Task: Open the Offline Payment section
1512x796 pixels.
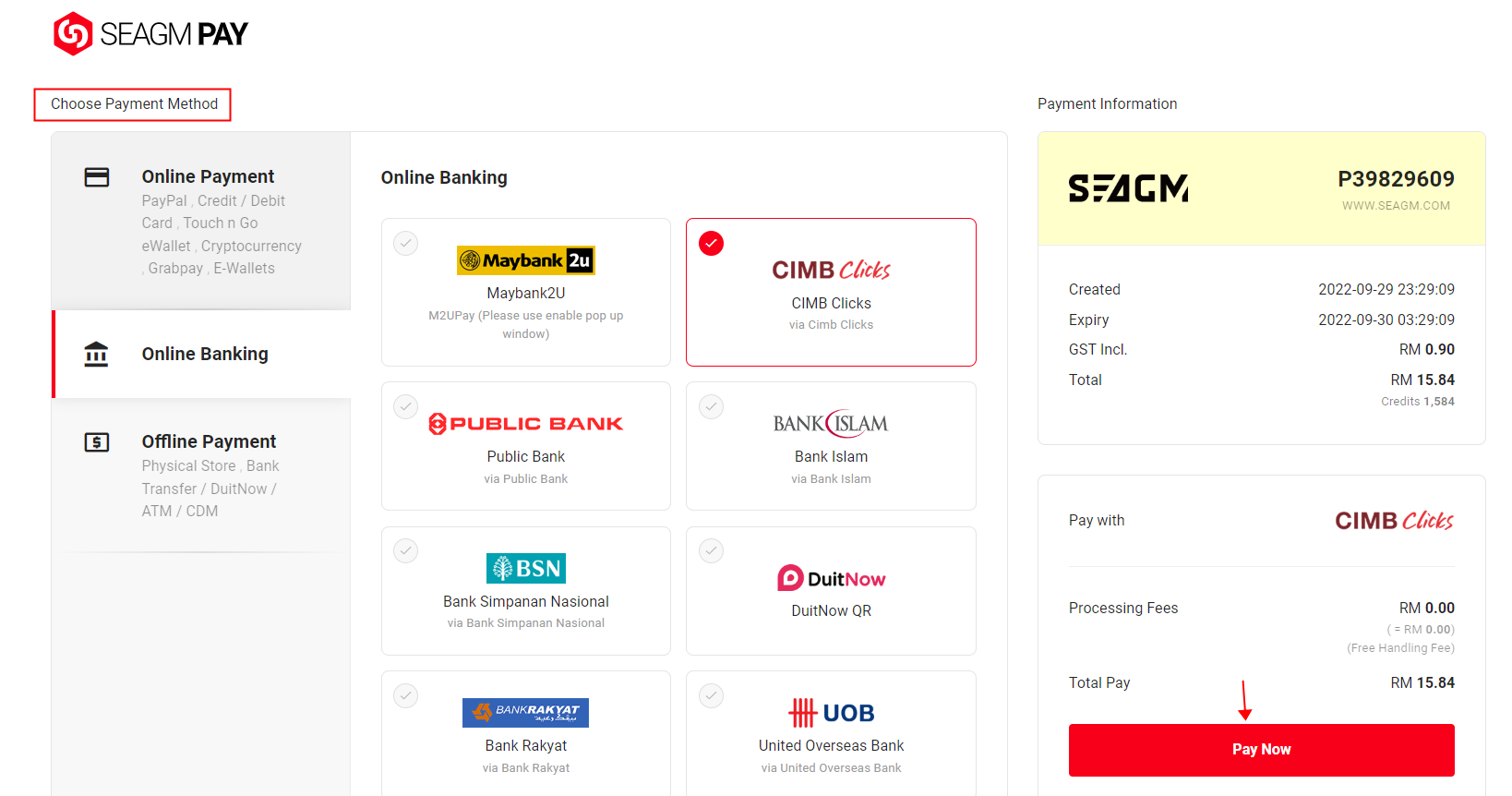Action: (209, 441)
